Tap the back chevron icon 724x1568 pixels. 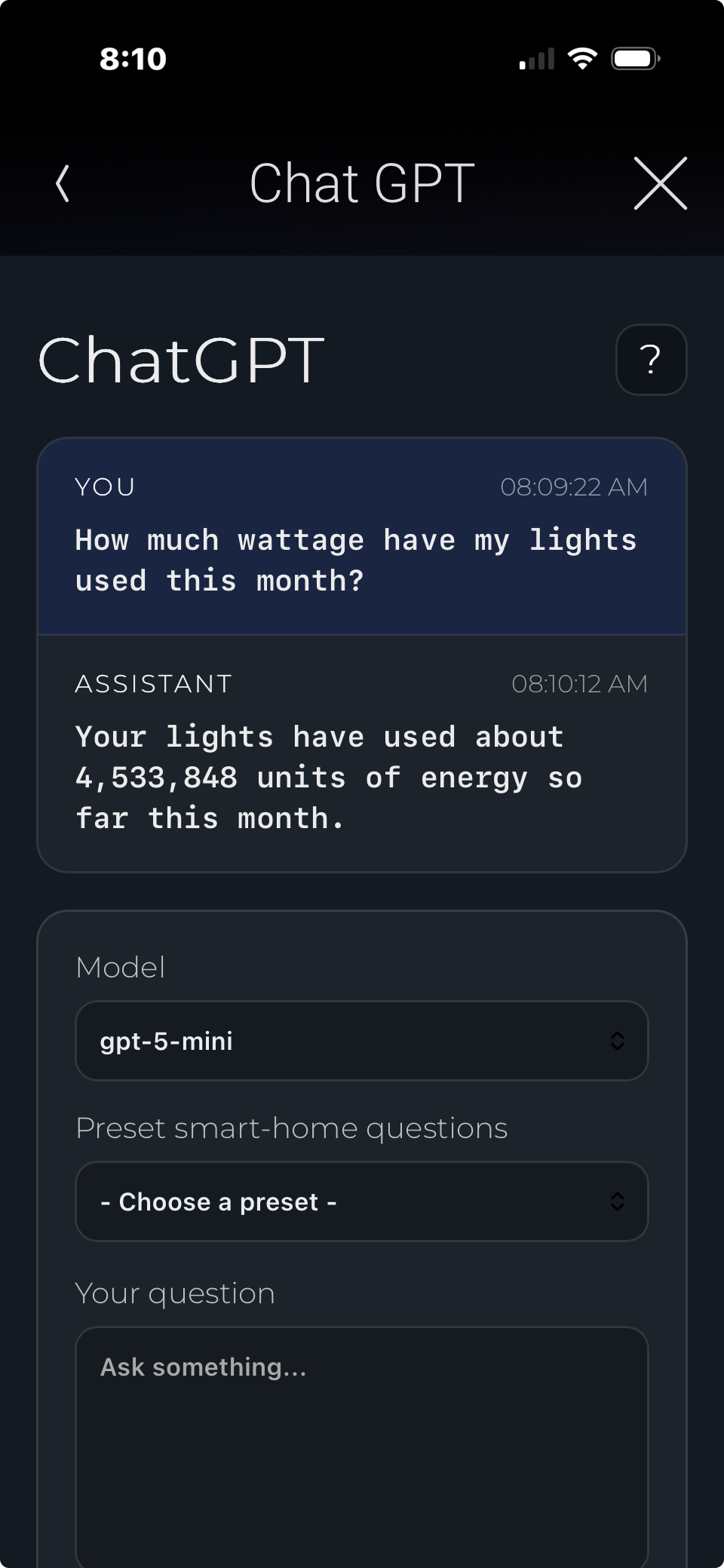pyautogui.click(x=63, y=184)
